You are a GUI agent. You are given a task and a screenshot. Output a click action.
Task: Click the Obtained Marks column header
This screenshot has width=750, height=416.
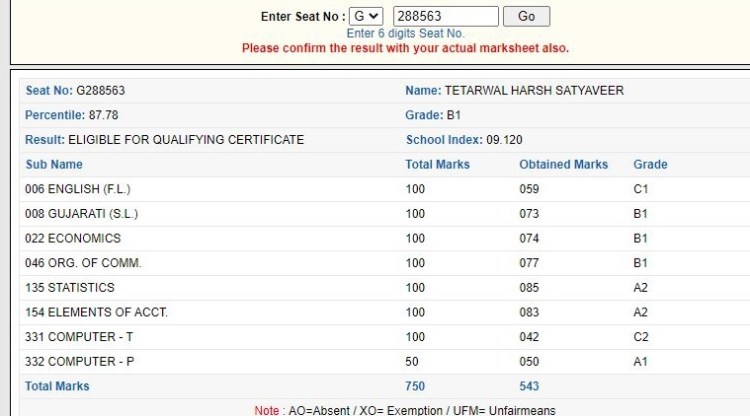(x=563, y=164)
